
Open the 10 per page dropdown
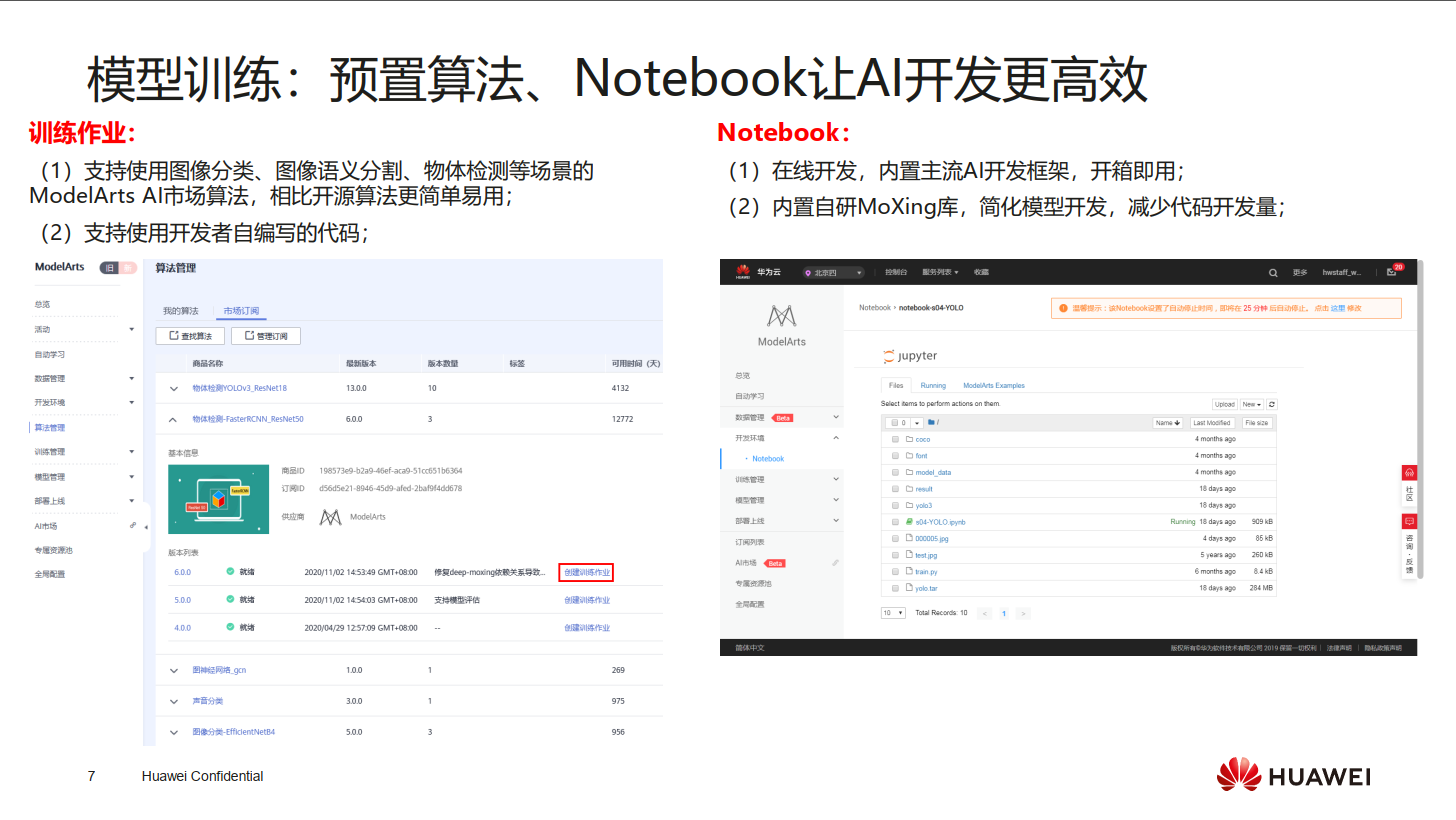tap(893, 613)
